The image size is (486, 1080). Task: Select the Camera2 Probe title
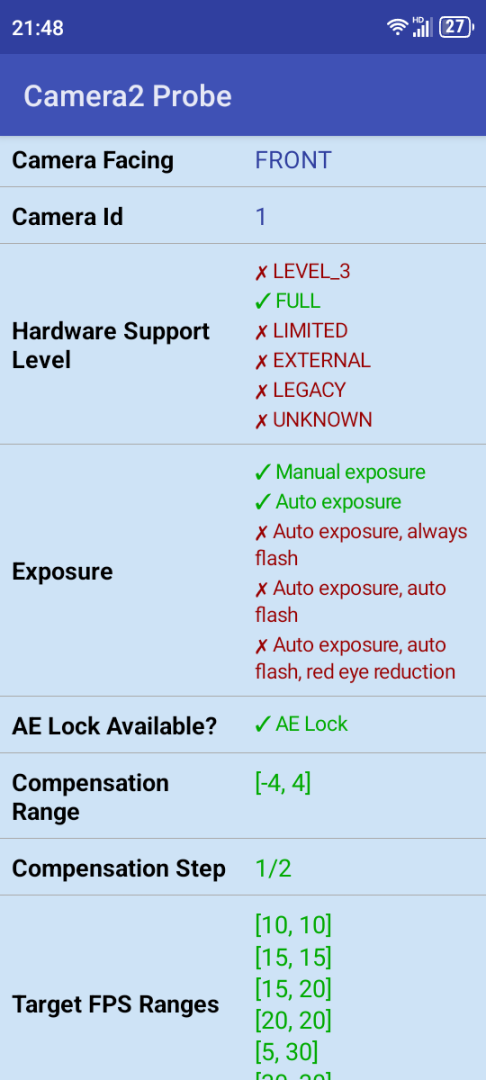(127, 96)
